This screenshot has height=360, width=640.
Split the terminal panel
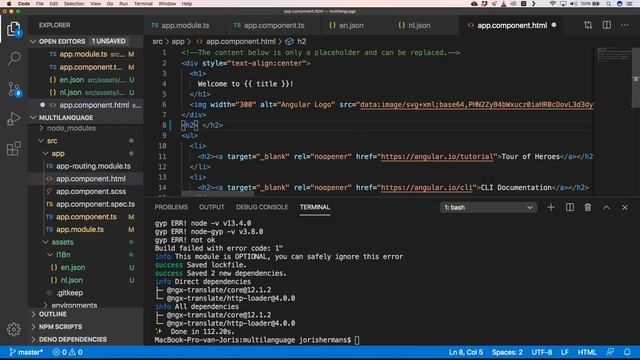pyautogui.click(x=570, y=207)
